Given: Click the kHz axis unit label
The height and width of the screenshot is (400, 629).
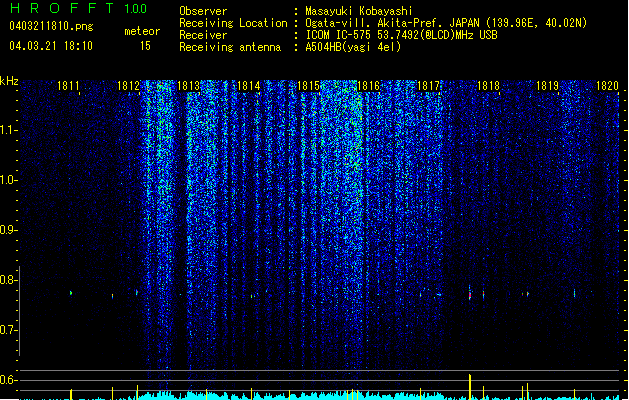Looking at the screenshot, I should [9, 81].
